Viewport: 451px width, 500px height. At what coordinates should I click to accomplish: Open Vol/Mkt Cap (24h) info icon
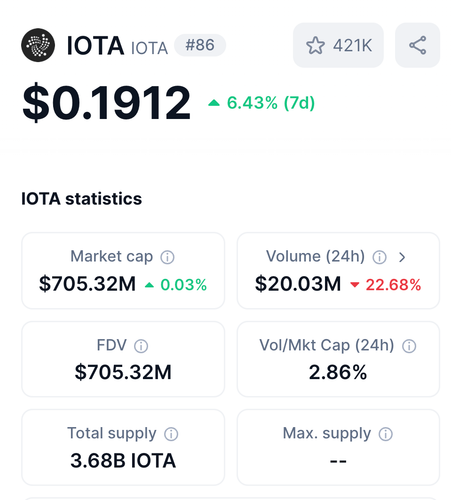(x=409, y=346)
